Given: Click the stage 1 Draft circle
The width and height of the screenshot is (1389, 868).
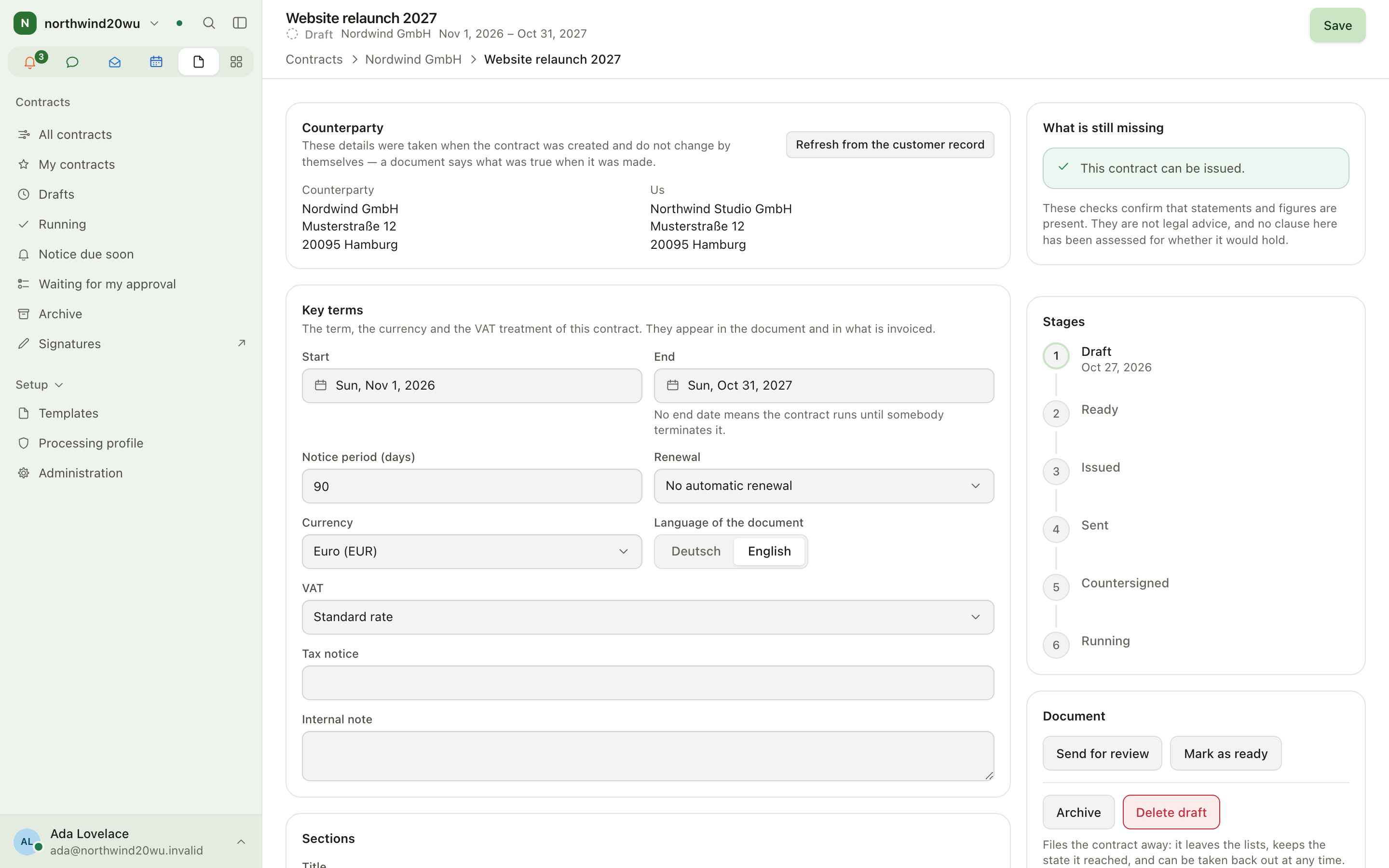Looking at the screenshot, I should pos(1056,356).
